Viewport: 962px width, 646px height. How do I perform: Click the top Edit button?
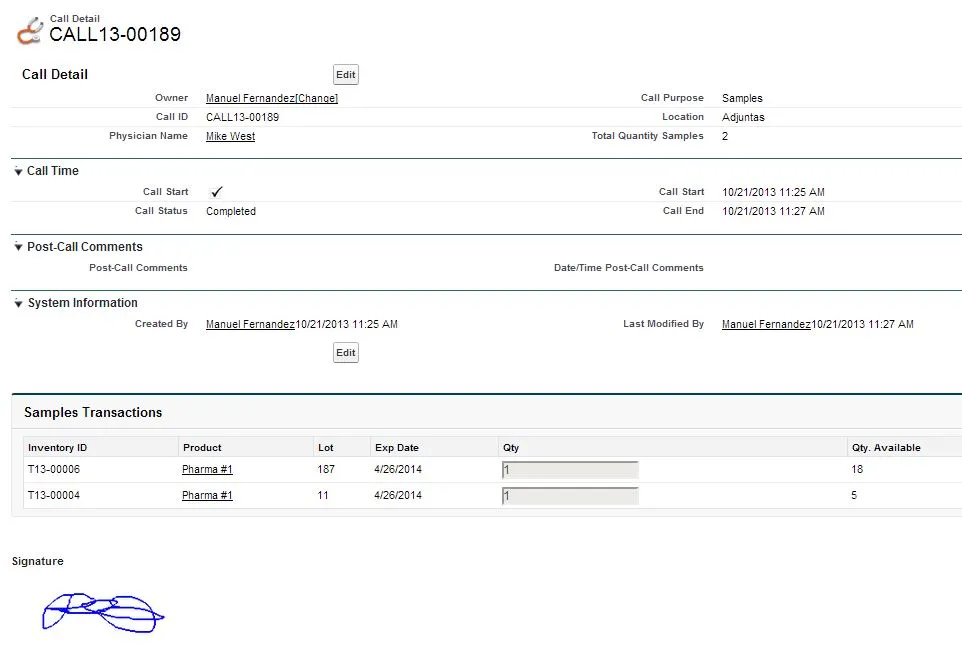[x=345, y=75]
